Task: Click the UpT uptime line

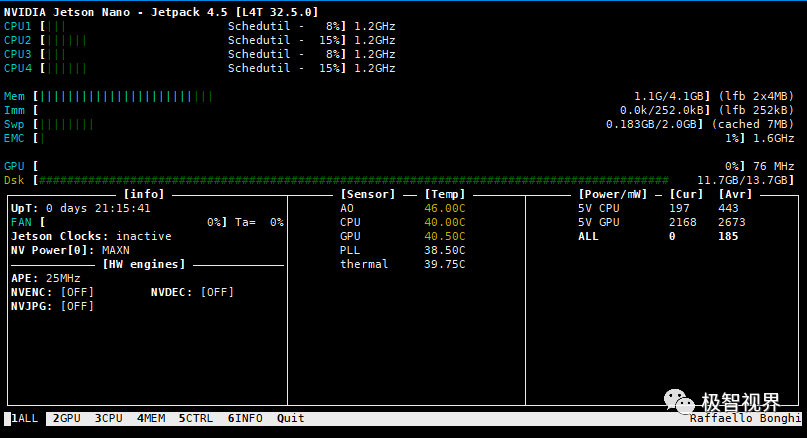Action: (x=81, y=208)
